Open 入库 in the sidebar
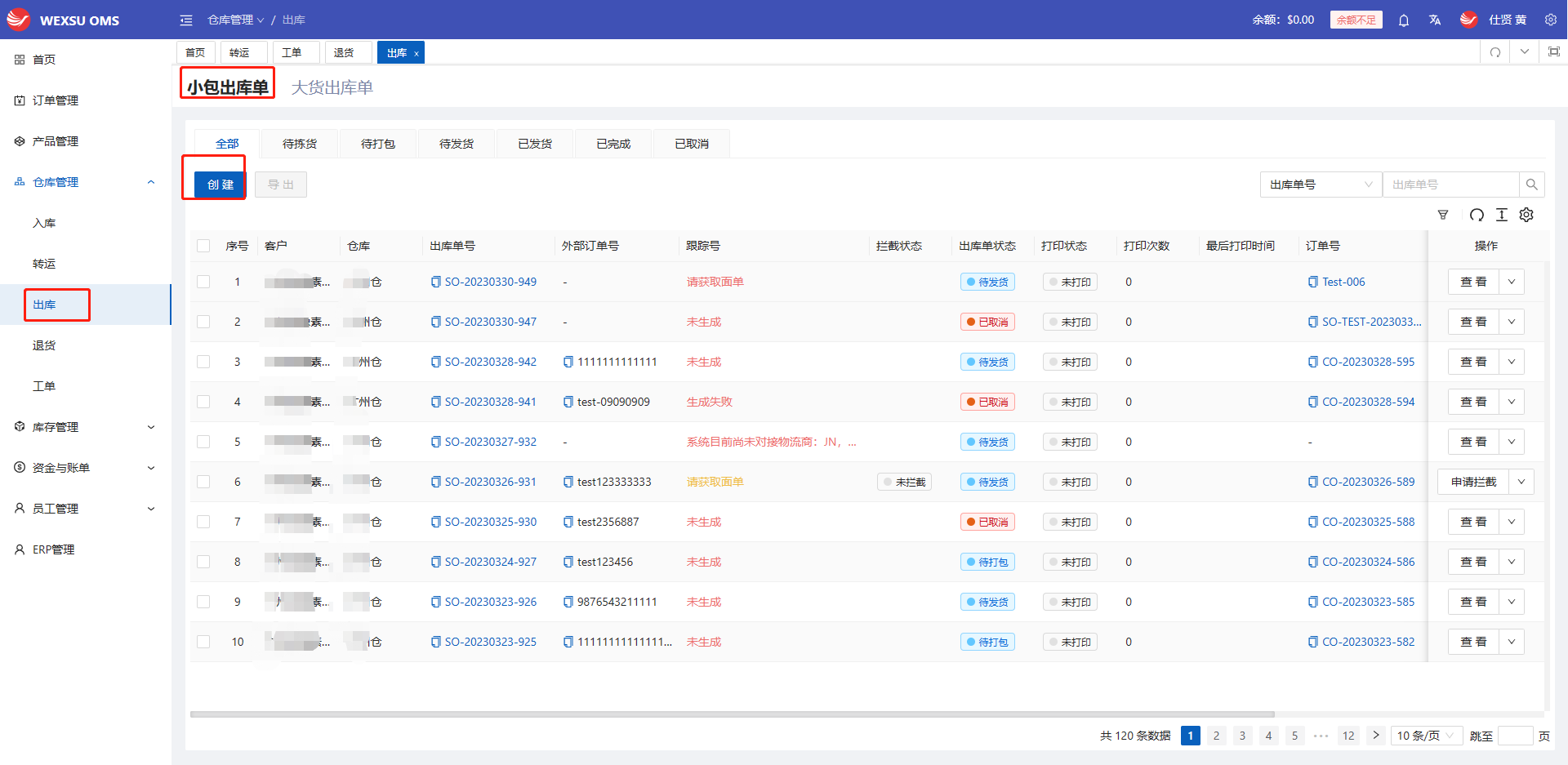Image resolution: width=1568 pixels, height=765 pixels. click(x=44, y=223)
